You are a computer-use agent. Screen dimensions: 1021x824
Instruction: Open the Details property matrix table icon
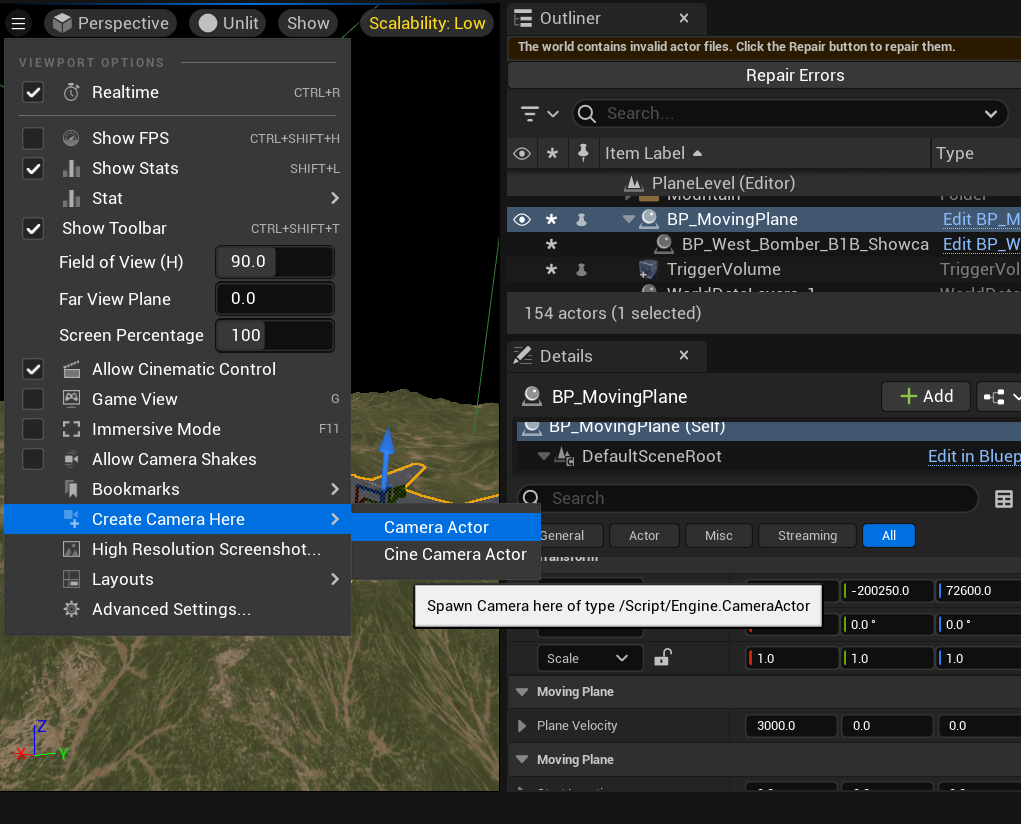(x=1003, y=499)
